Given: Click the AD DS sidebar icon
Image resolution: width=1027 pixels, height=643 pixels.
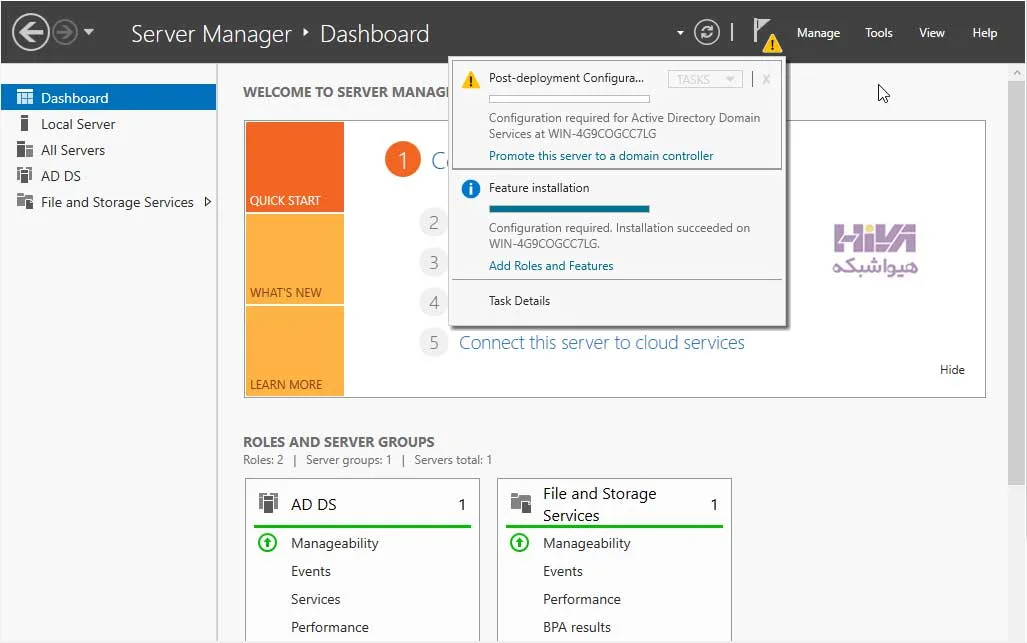Looking at the screenshot, I should pyautogui.click(x=25, y=175).
